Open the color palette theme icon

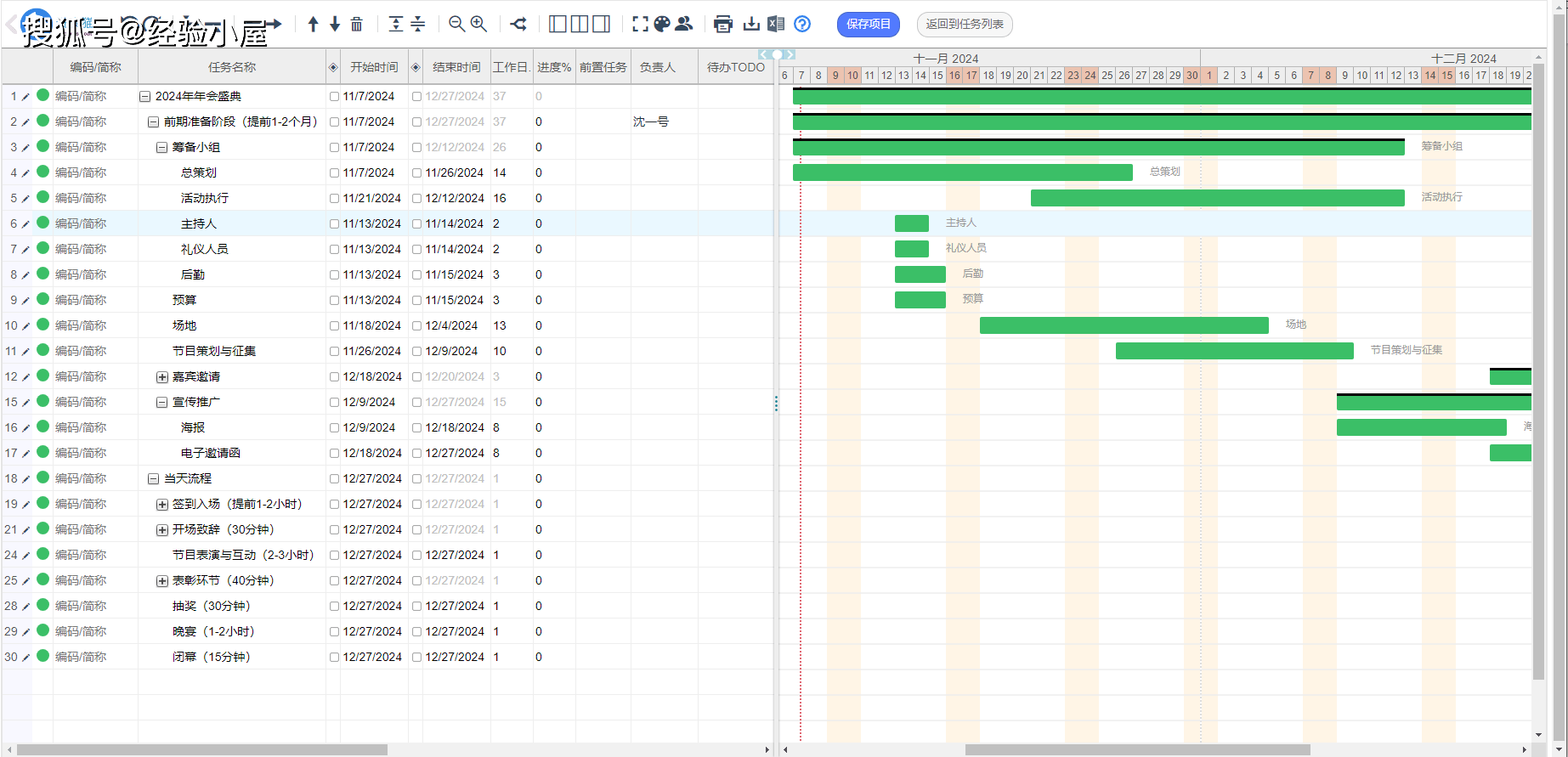(662, 25)
